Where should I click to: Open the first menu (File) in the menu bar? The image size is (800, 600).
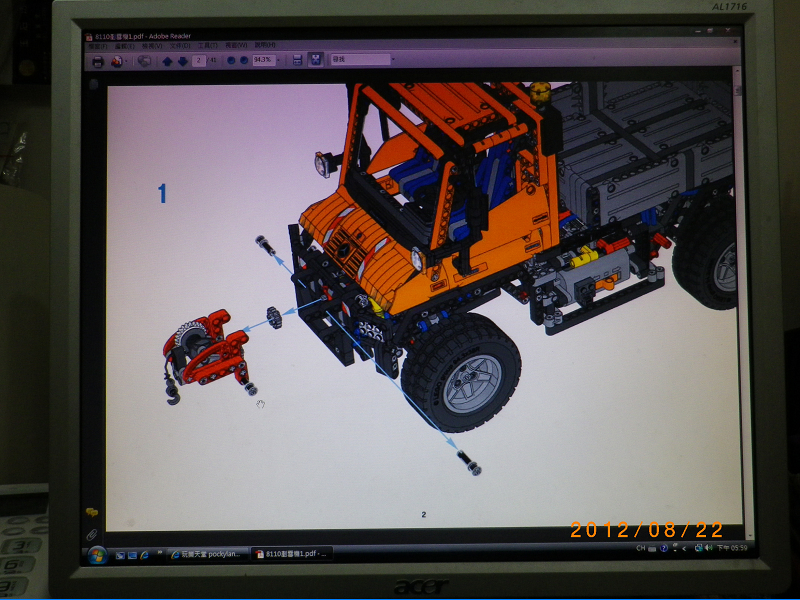pyautogui.click(x=98, y=46)
